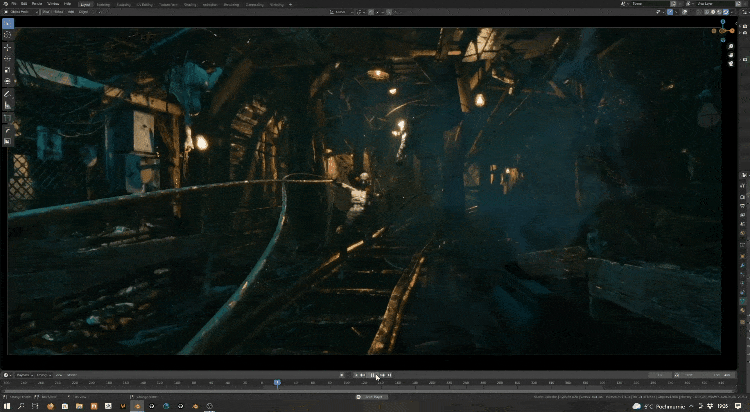This screenshot has width=750, height=412.
Task: Click the blue timeline playhead marker
Action: (x=277, y=382)
